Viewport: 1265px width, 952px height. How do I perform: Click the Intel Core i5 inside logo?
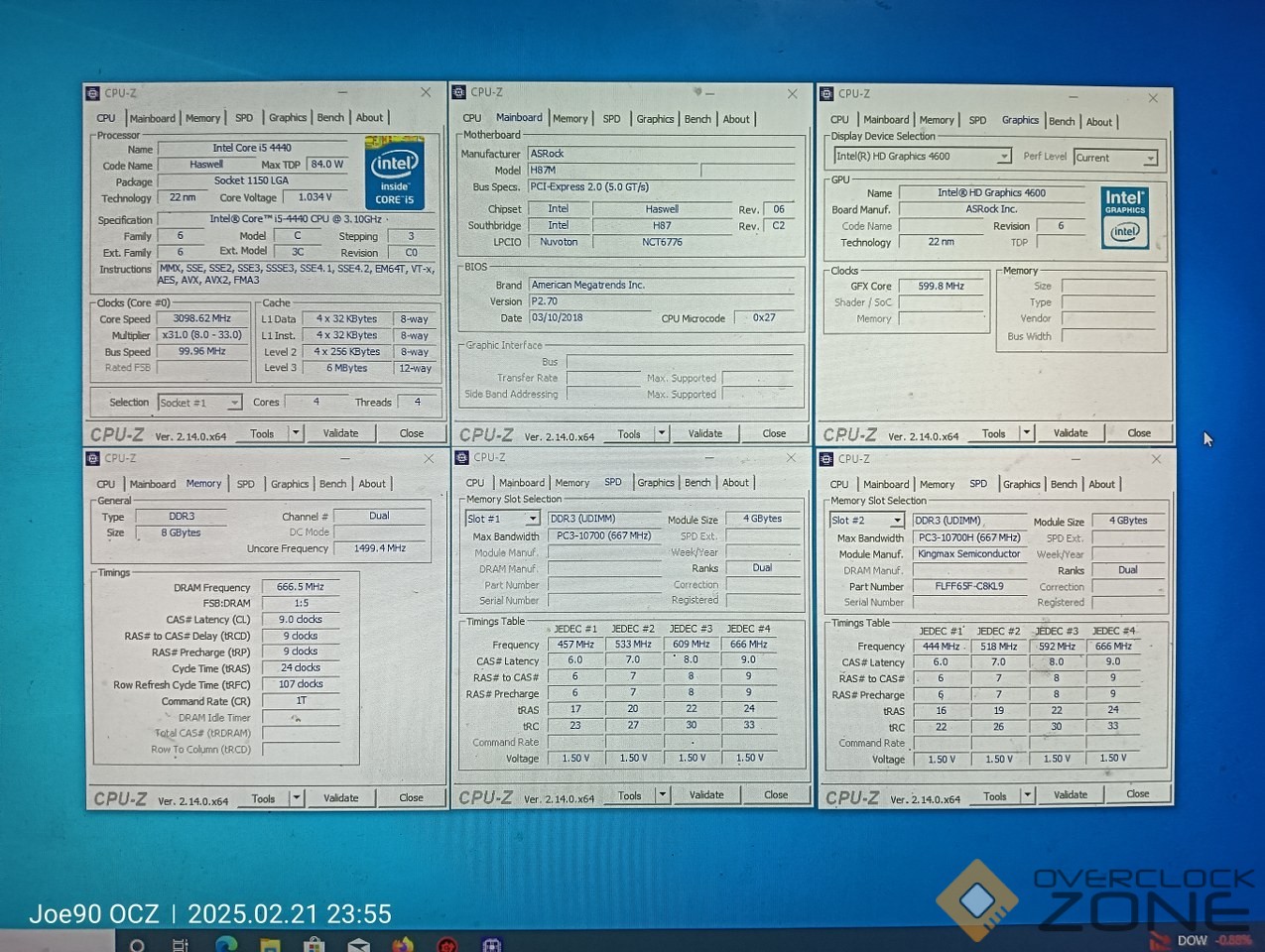[394, 175]
